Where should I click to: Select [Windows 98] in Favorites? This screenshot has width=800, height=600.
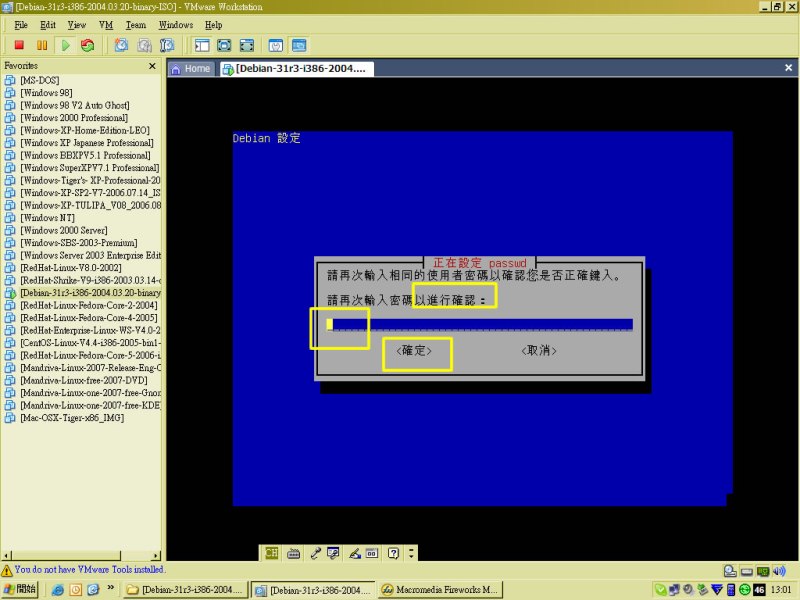point(46,92)
